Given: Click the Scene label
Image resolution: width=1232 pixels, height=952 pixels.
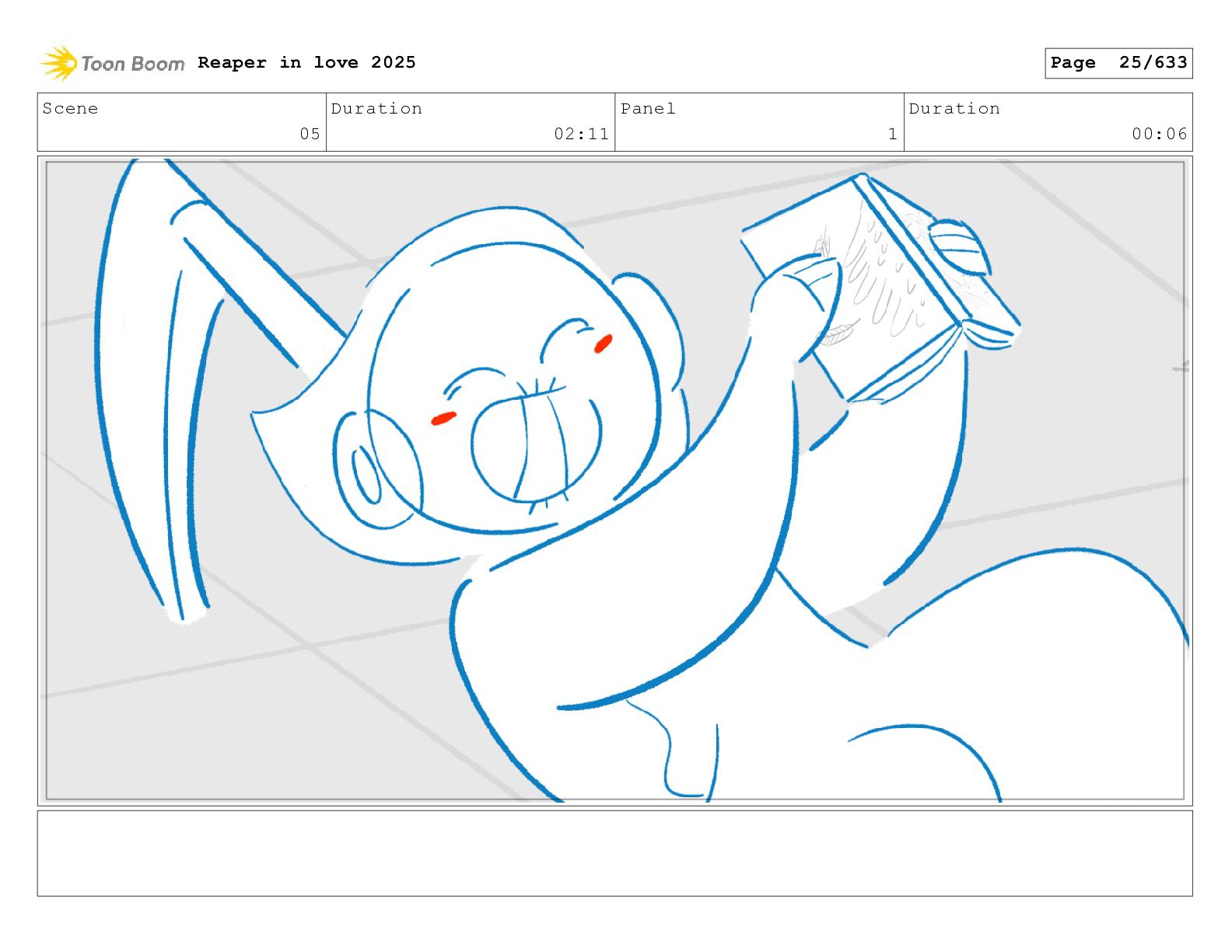Looking at the screenshot, I should tap(70, 108).
